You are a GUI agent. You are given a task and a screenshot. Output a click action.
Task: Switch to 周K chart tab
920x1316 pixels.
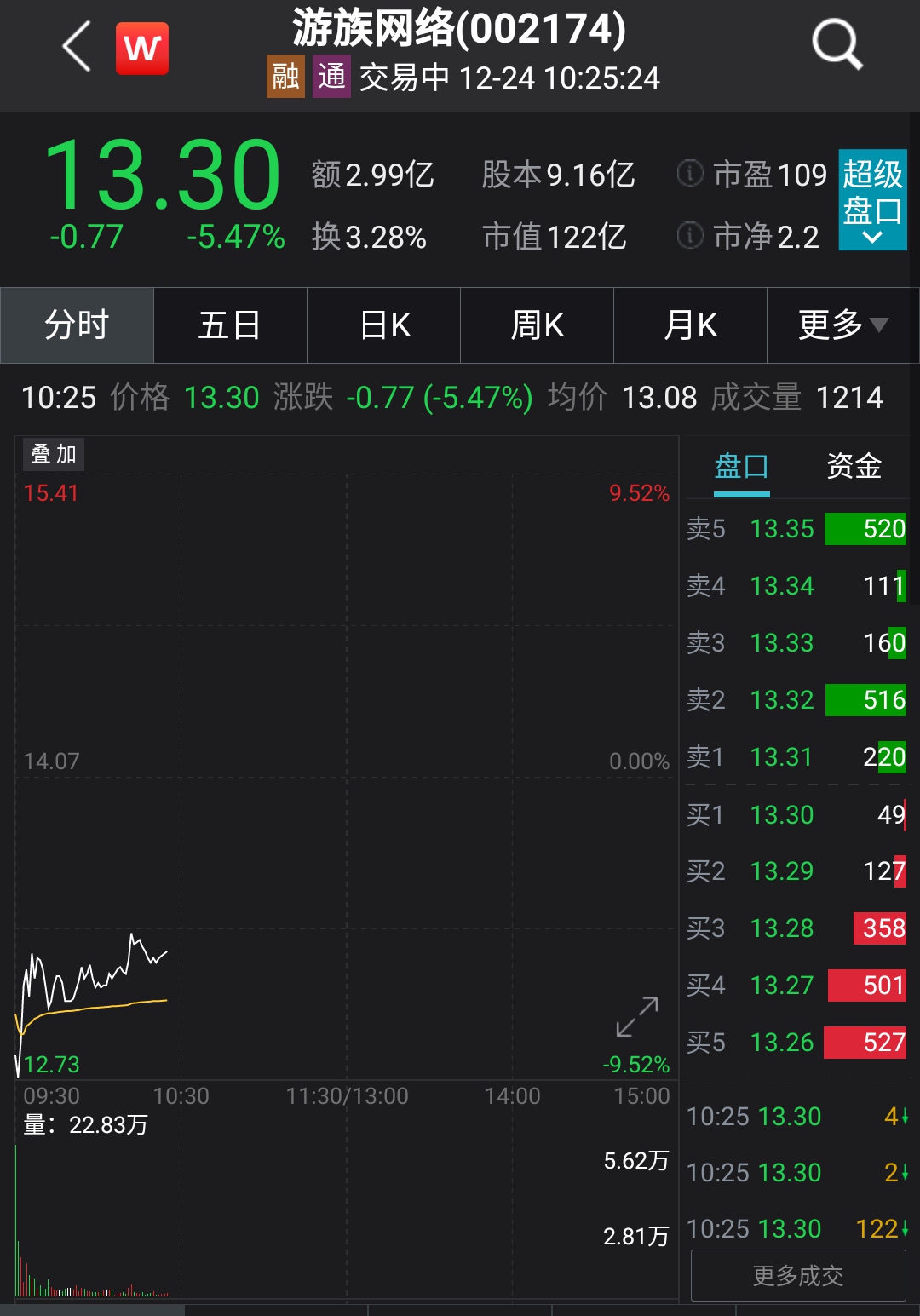[x=537, y=325]
